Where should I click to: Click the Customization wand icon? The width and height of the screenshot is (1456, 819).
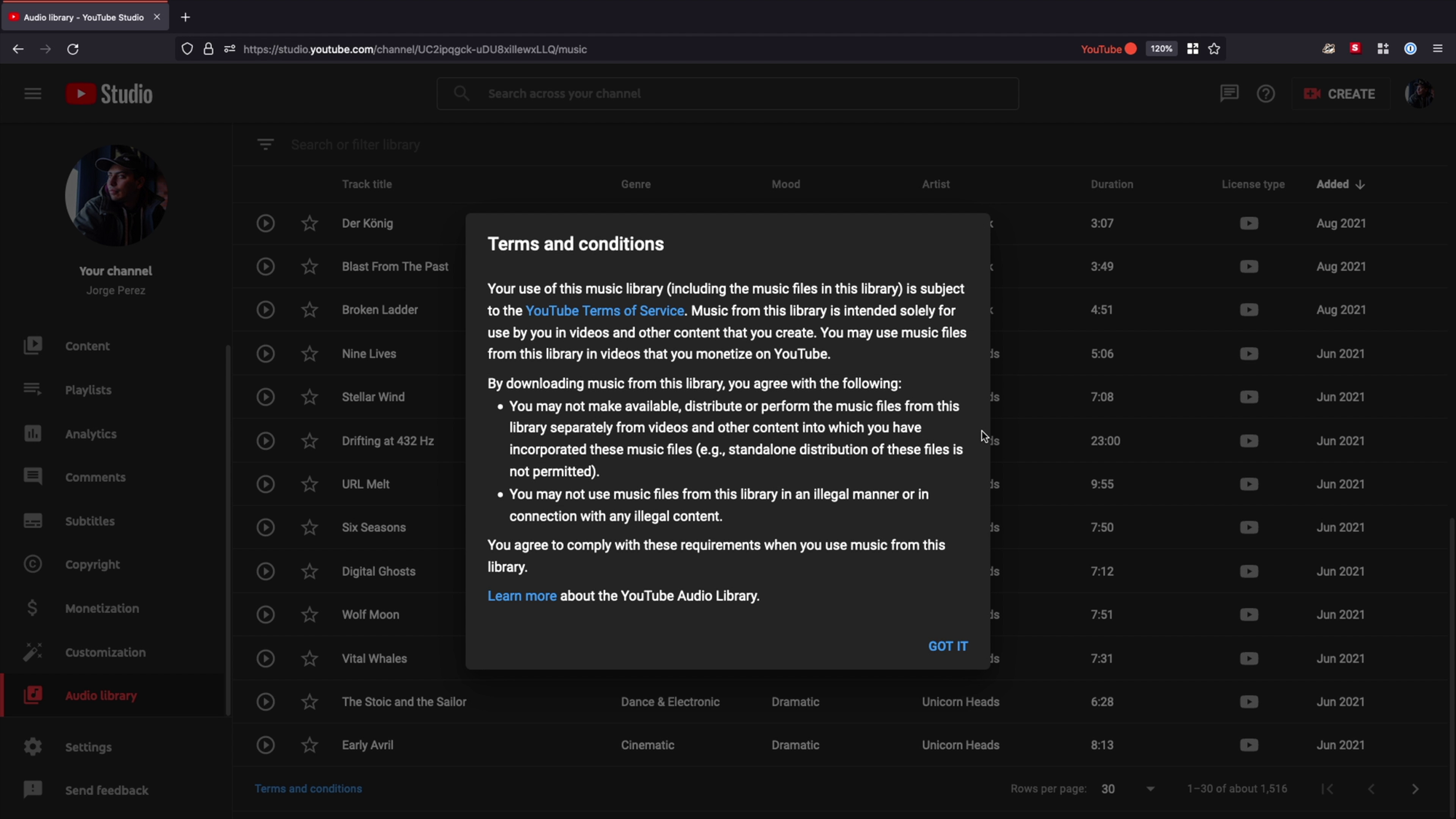pos(33,652)
